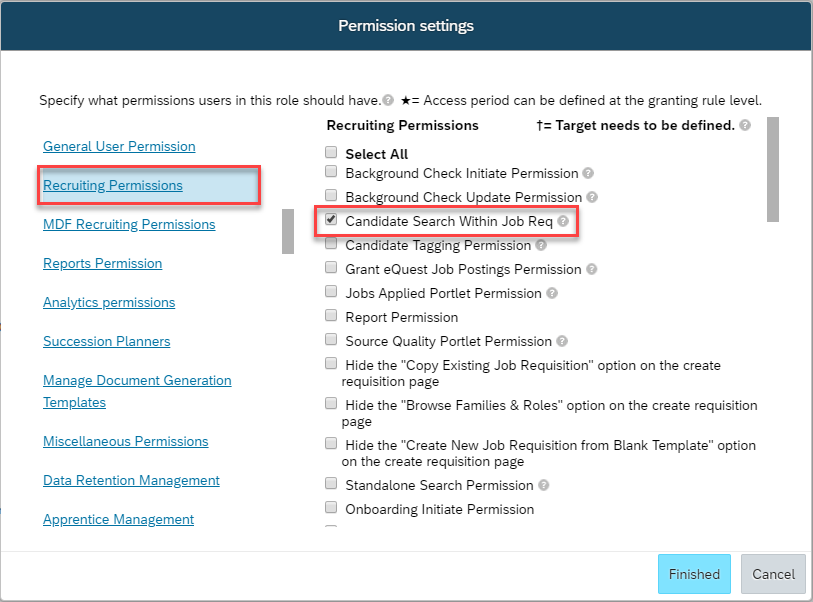Viewport: 813px width, 602px height.
Task: Click help icon after 'Target needs to be defined'
Action: coord(745,125)
